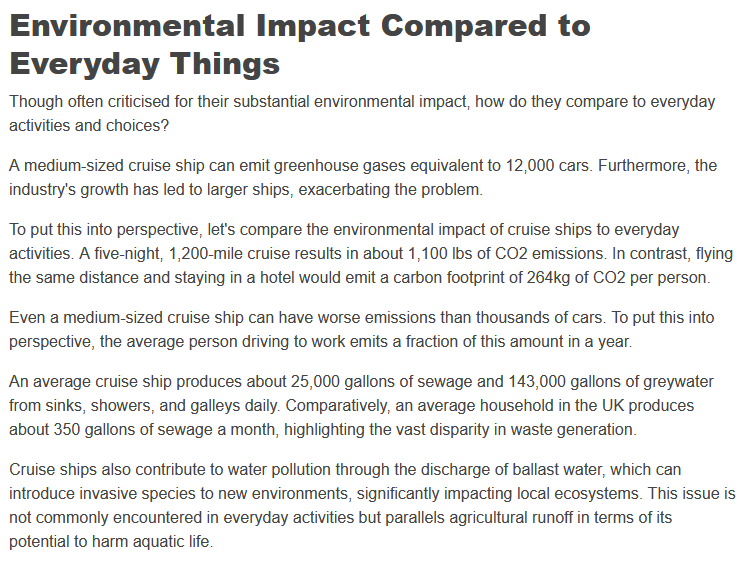This screenshot has width=756, height=566.
Task: Click the phrase "potential to harm aquatic life"
Action: tap(111, 543)
